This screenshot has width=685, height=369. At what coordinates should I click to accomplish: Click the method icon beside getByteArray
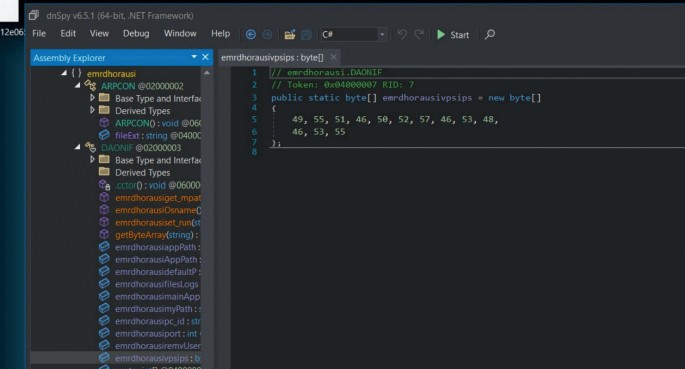[104, 235]
